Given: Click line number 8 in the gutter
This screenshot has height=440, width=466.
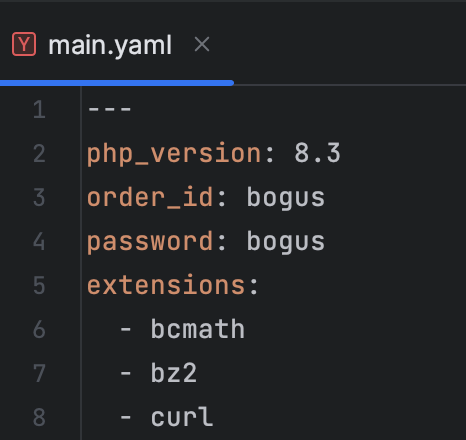Looking at the screenshot, I should point(39,418).
